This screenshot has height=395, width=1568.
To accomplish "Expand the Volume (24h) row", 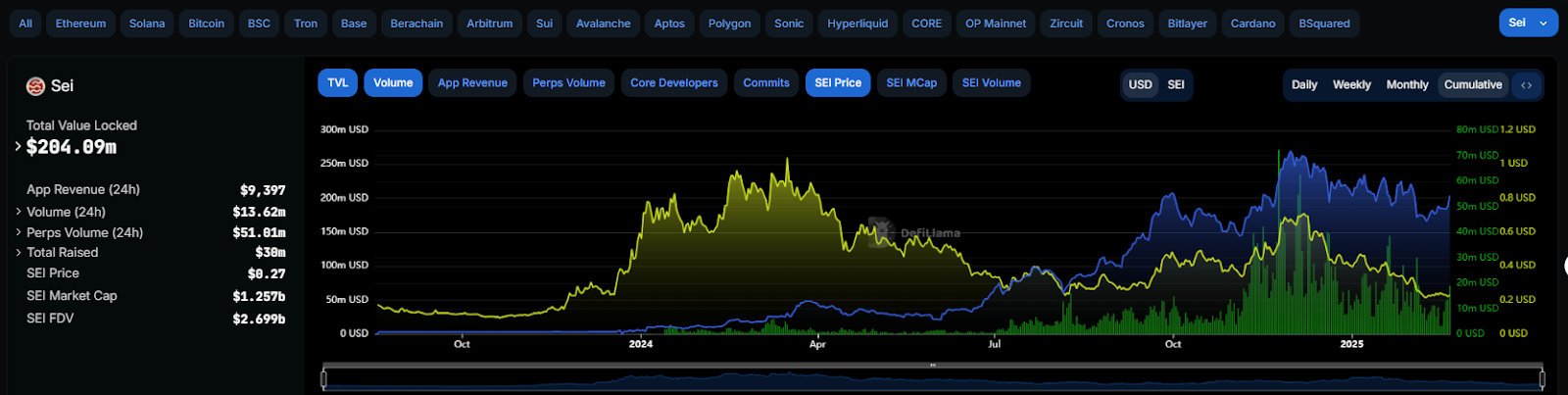I will coord(18,212).
